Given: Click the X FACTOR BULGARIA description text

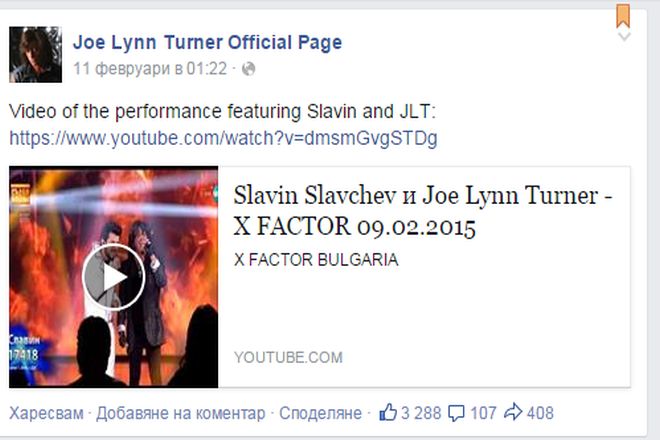Looking at the screenshot, I should tap(316, 260).
